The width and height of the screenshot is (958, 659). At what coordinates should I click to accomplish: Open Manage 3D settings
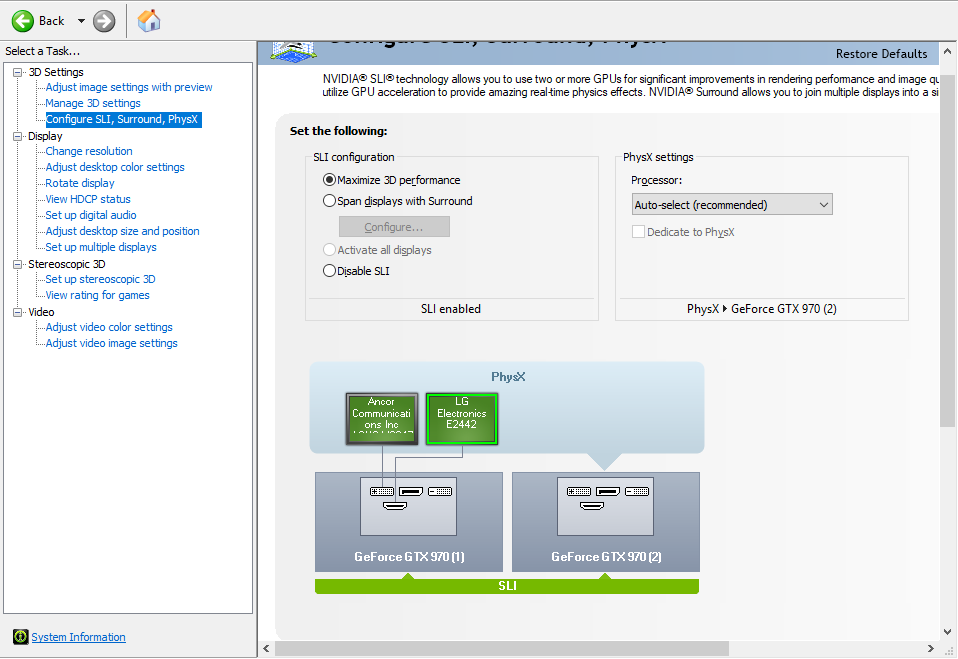coord(93,103)
